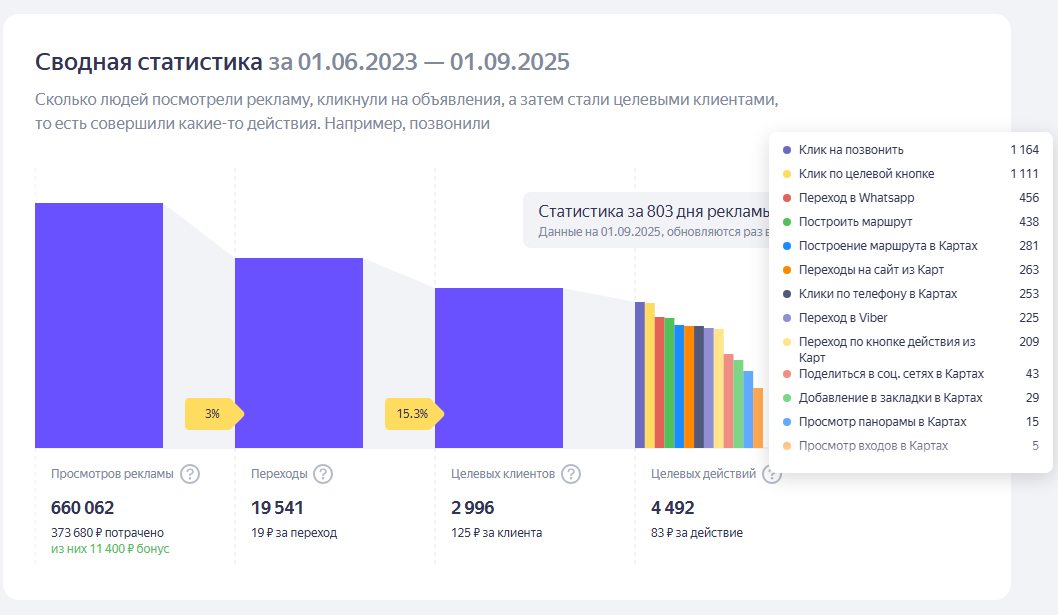This screenshot has height=615, width=1058.
Task: Select legend row Клики по телефону в Картах
Action: point(911,294)
